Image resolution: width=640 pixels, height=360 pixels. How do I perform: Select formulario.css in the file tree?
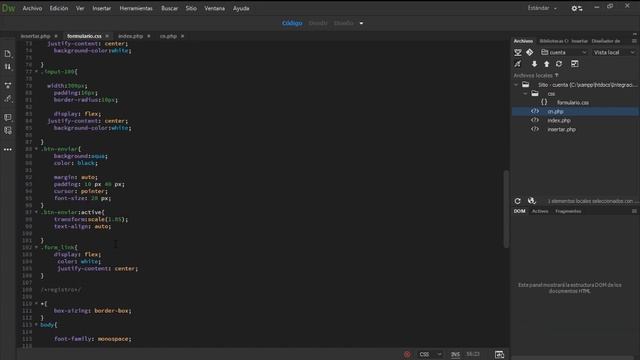[x=573, y=102]
